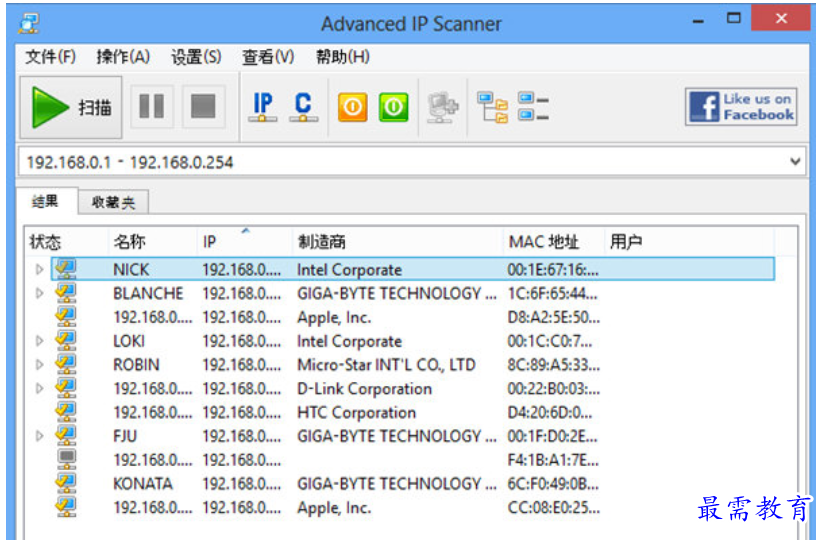This screenshot has height=540, width=819.
Task: Sort by the 名称 column header
Action: point(153,242)
